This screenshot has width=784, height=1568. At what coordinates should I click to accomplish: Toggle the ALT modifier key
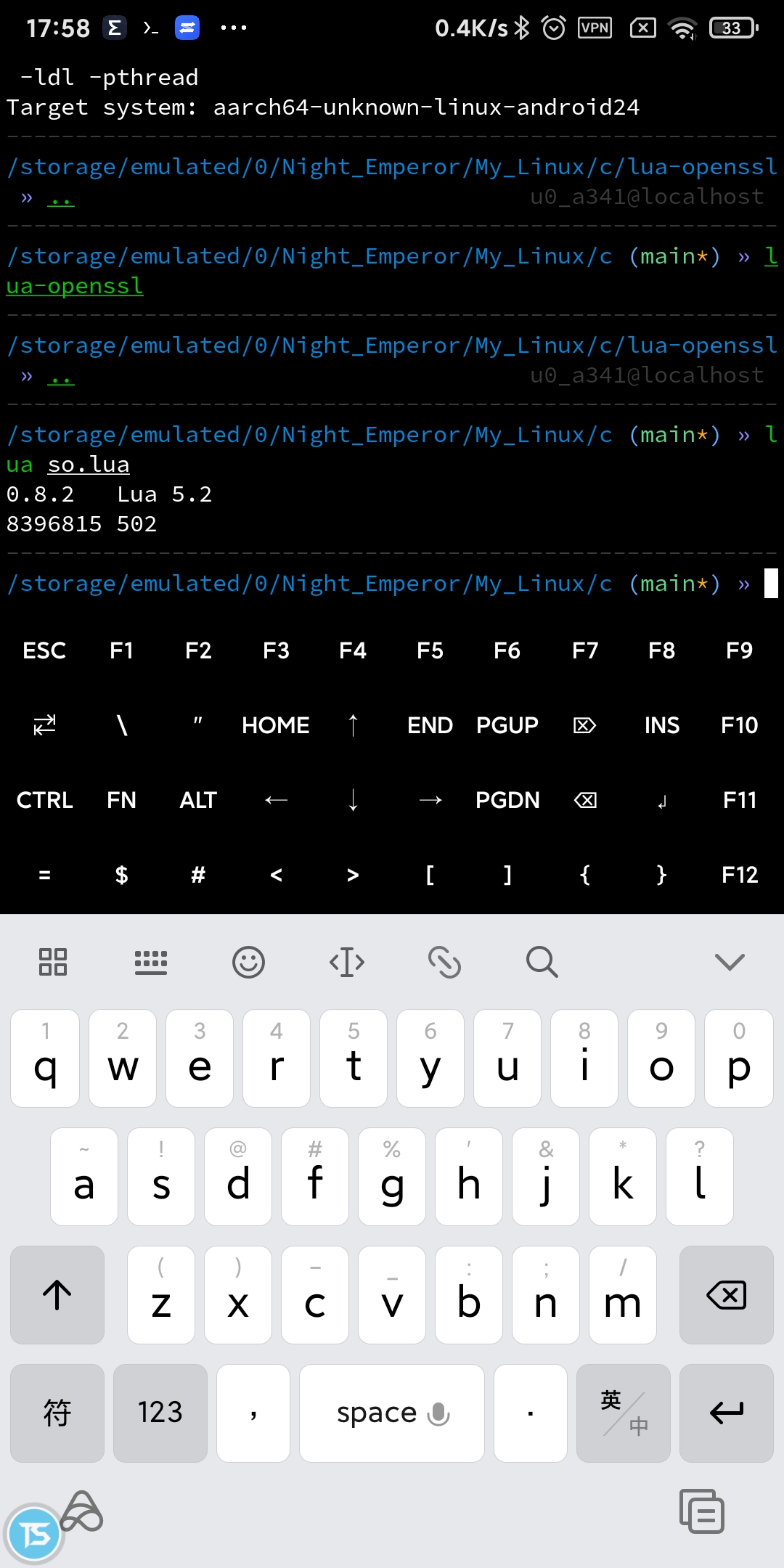click(x=198, y=800)
